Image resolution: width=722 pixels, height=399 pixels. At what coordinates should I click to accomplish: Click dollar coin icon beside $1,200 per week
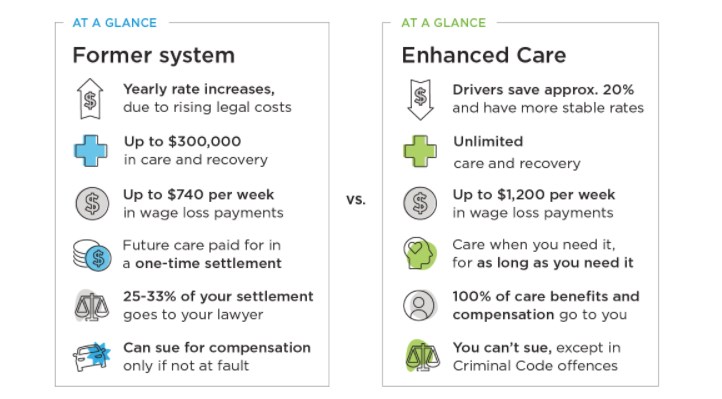click(420, 203)
